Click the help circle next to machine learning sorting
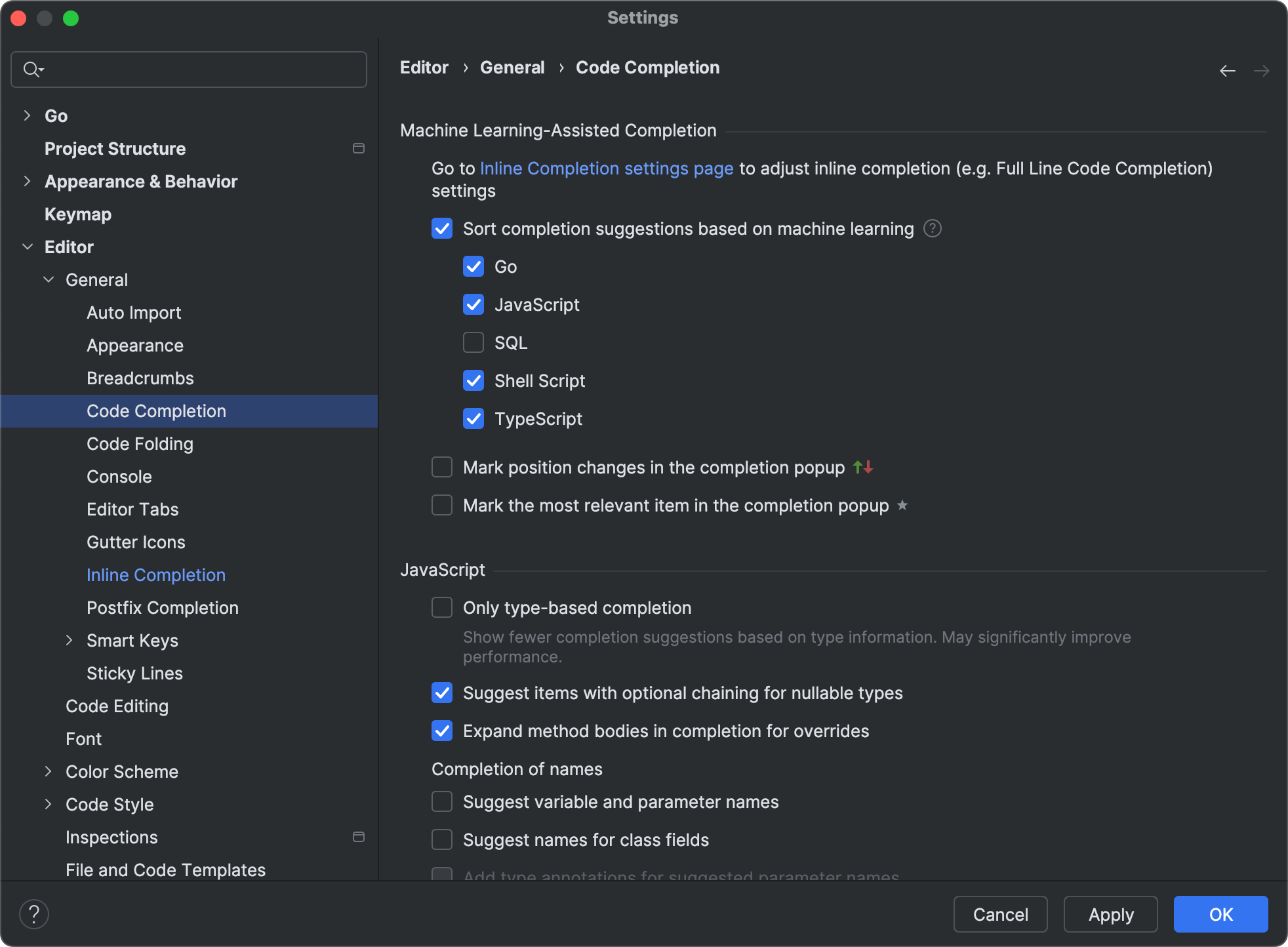 pyautogui.click(x=932, y=228)
